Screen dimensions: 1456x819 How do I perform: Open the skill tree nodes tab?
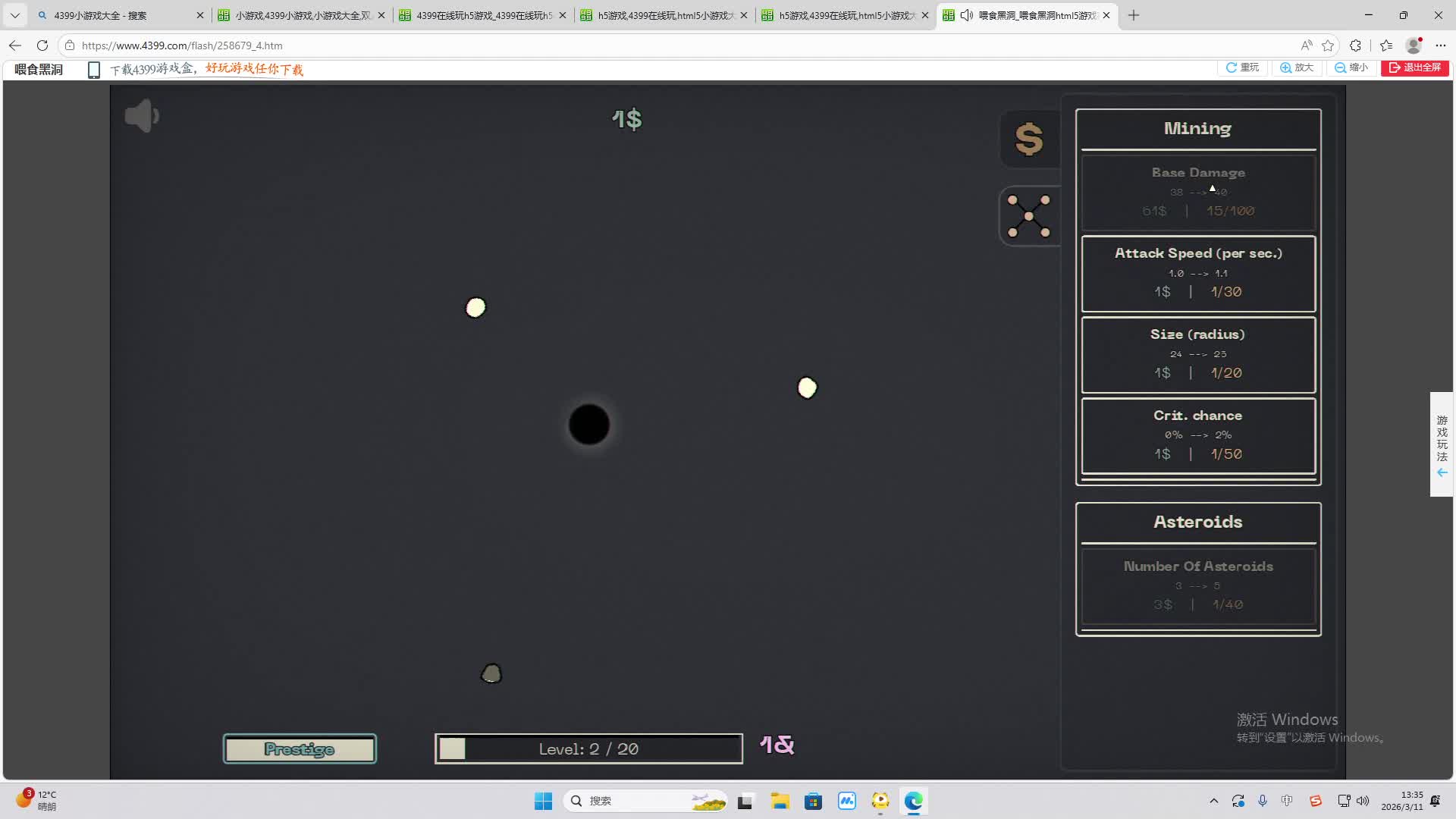point(1028,217)
